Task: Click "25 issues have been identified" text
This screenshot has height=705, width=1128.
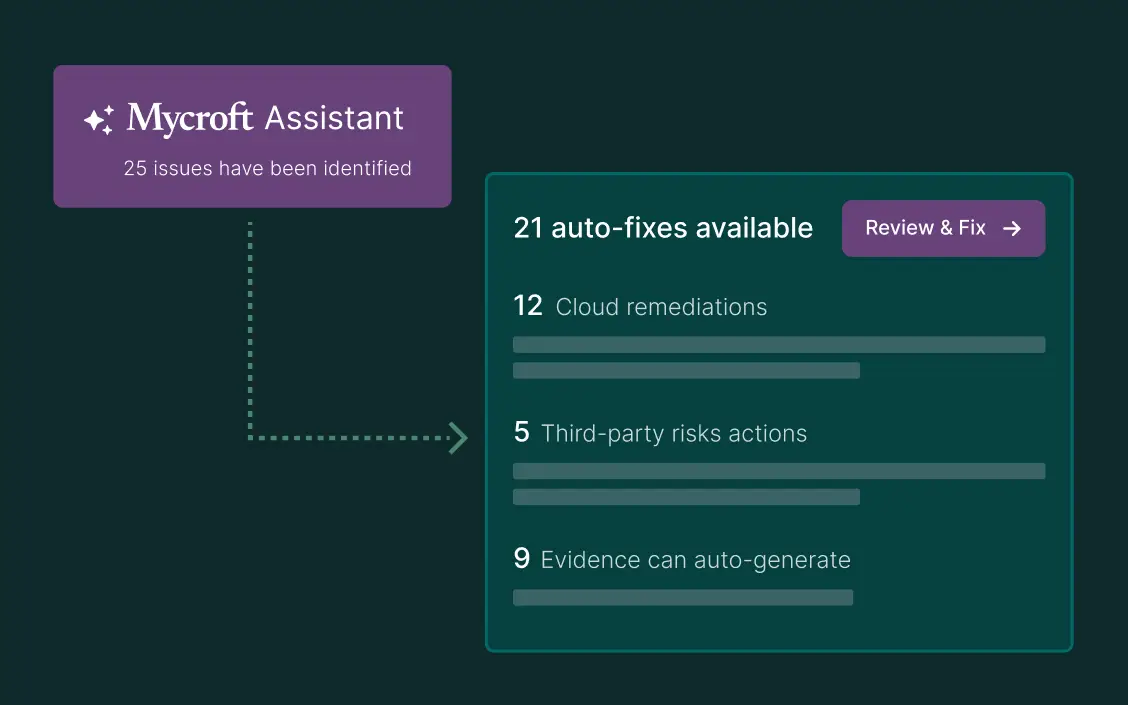Action: click(268, 168)
